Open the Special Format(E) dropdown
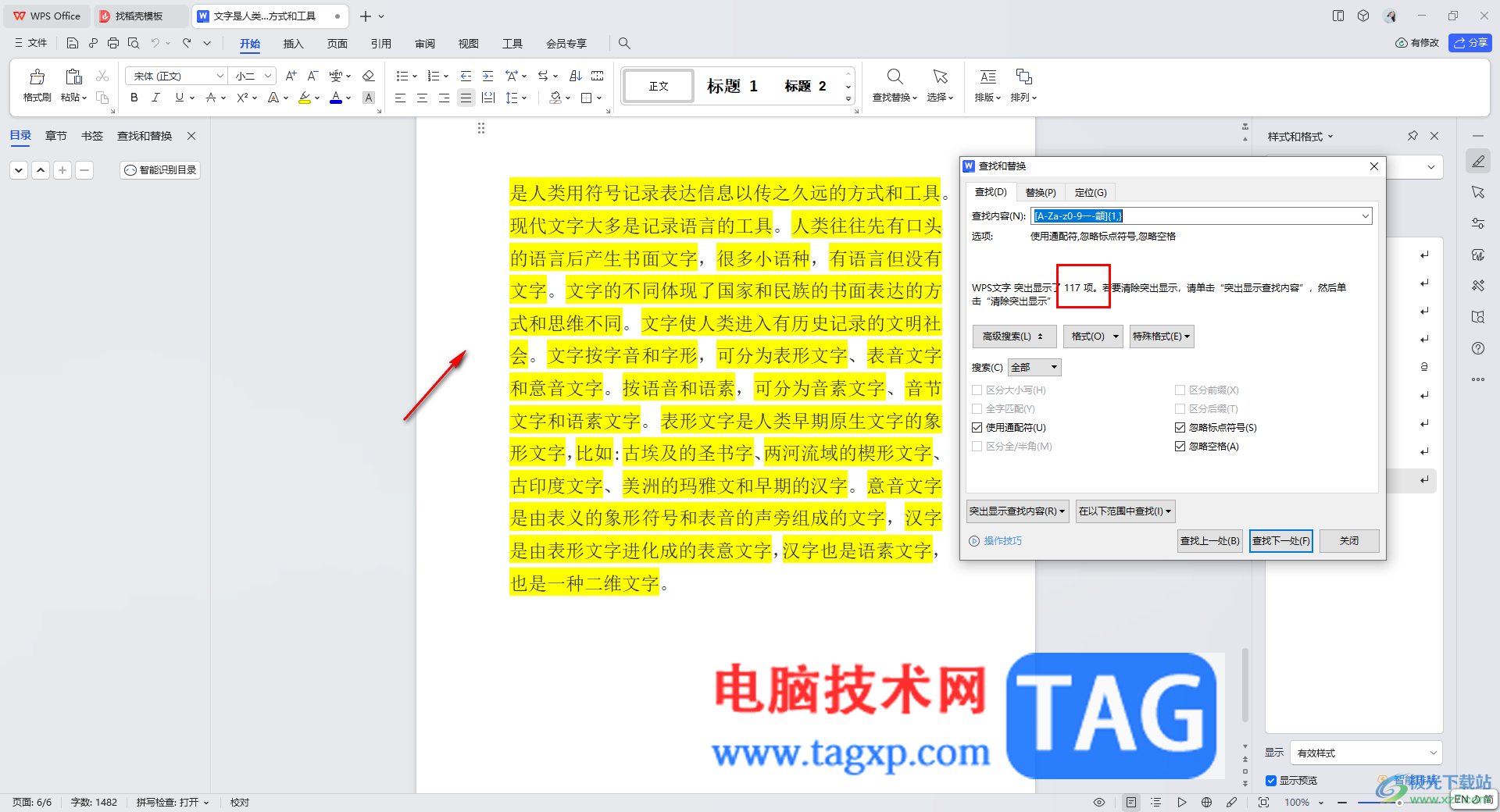 [1162, 337]
